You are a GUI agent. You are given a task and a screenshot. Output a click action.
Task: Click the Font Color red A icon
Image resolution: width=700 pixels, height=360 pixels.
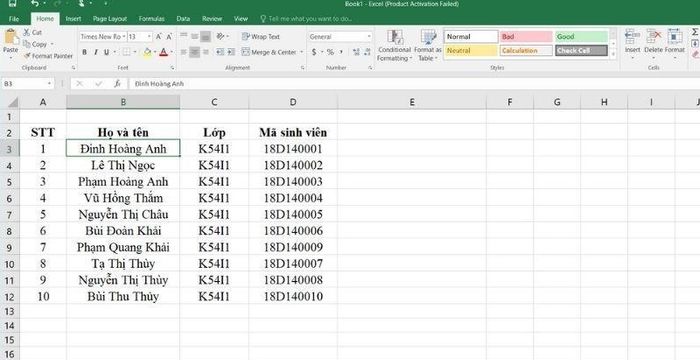[x=163, y=52]
